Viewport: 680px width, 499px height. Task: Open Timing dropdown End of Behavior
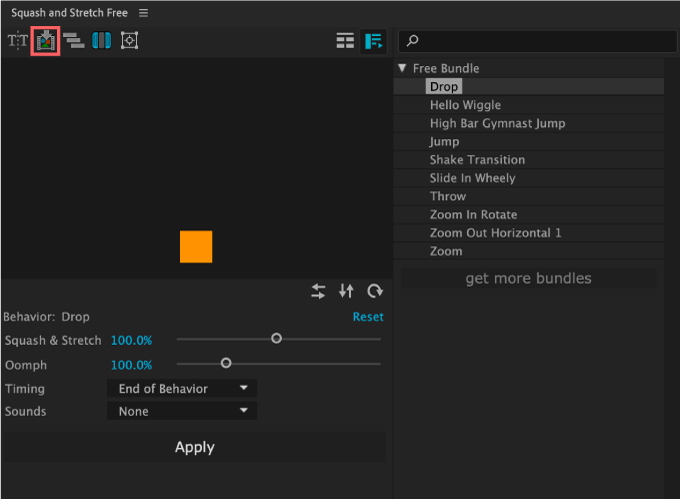182,388
